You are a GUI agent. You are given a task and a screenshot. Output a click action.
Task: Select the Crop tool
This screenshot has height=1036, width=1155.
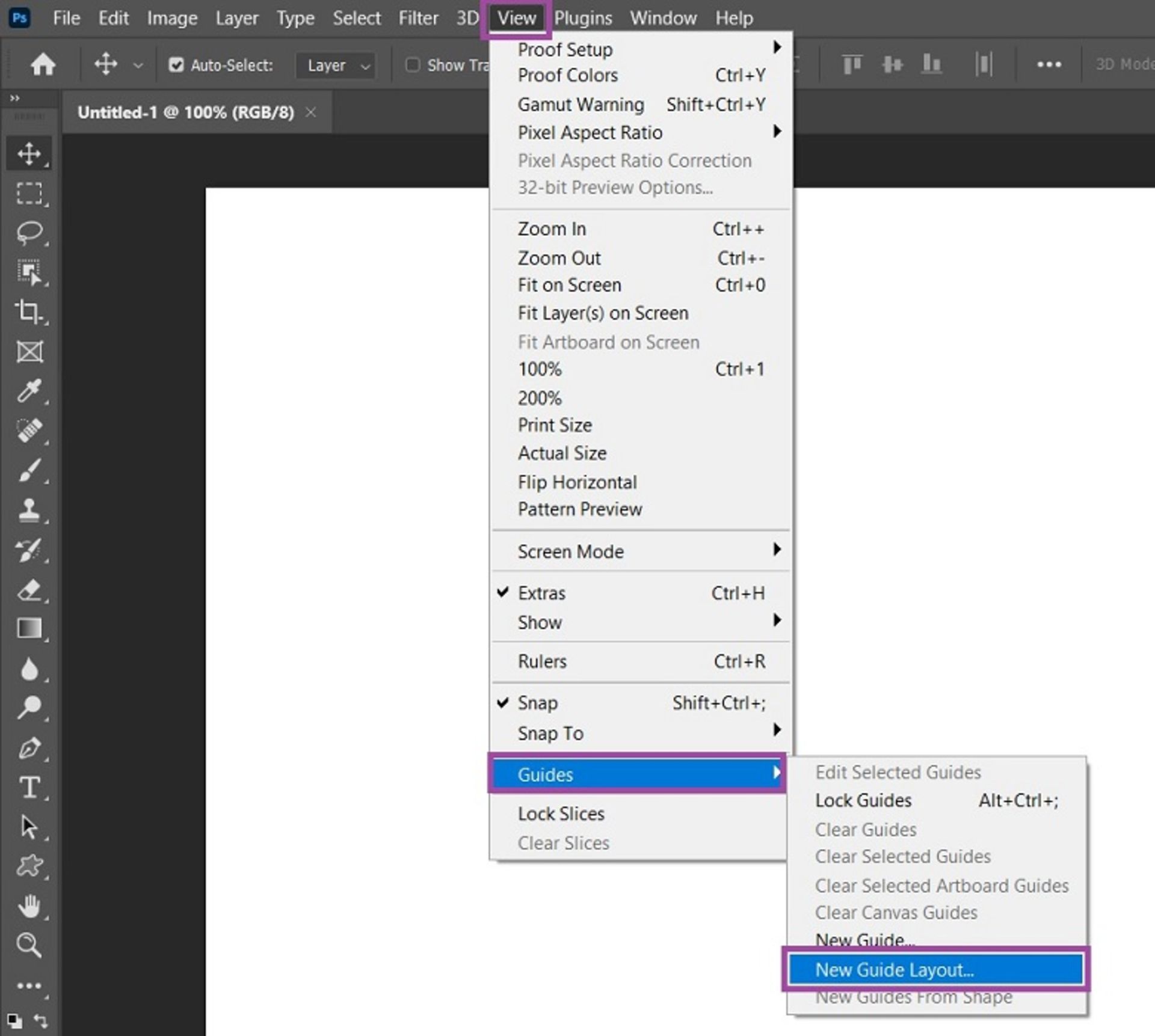[29, 311]
